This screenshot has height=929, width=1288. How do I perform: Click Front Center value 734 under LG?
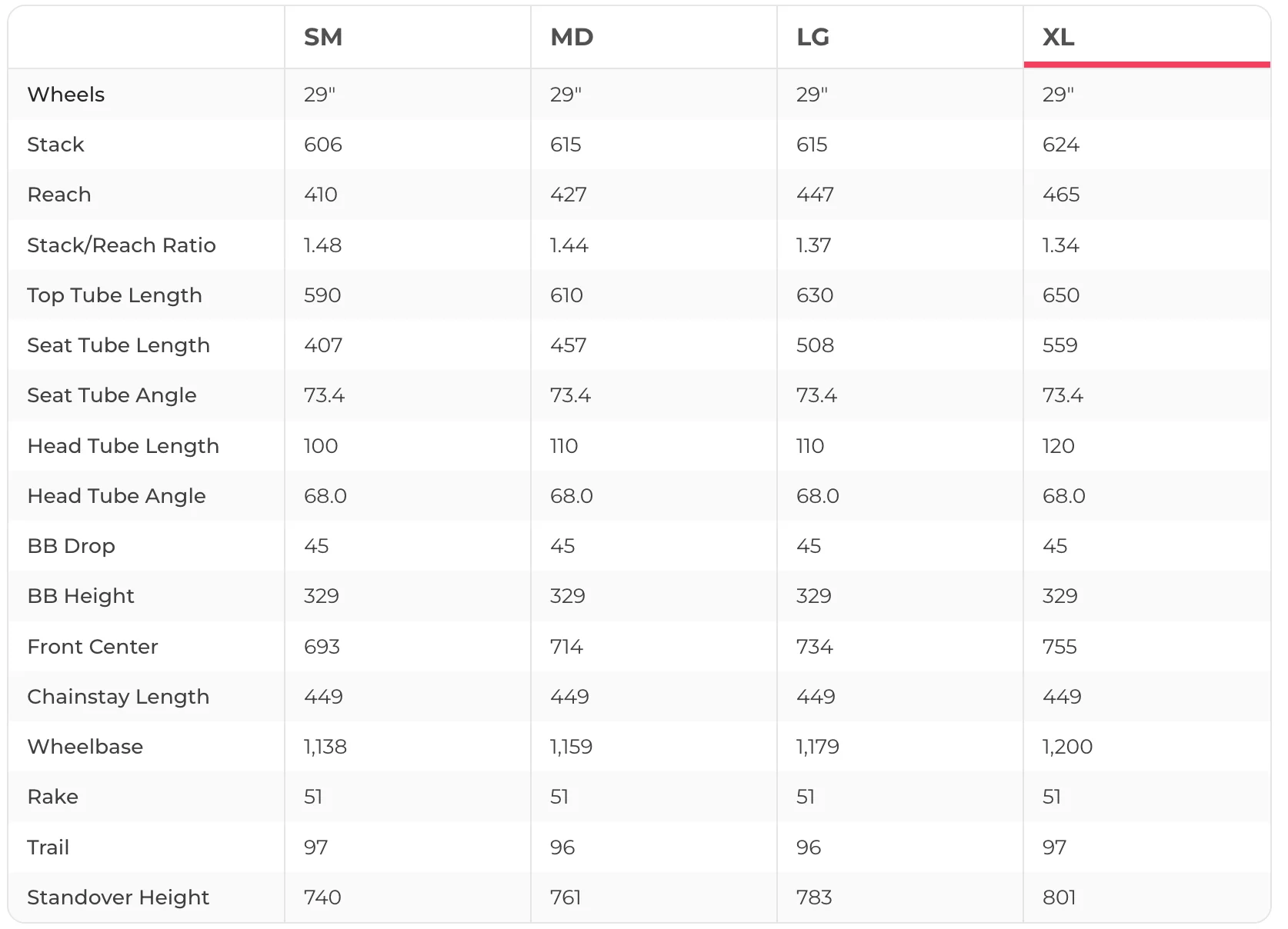814,647
